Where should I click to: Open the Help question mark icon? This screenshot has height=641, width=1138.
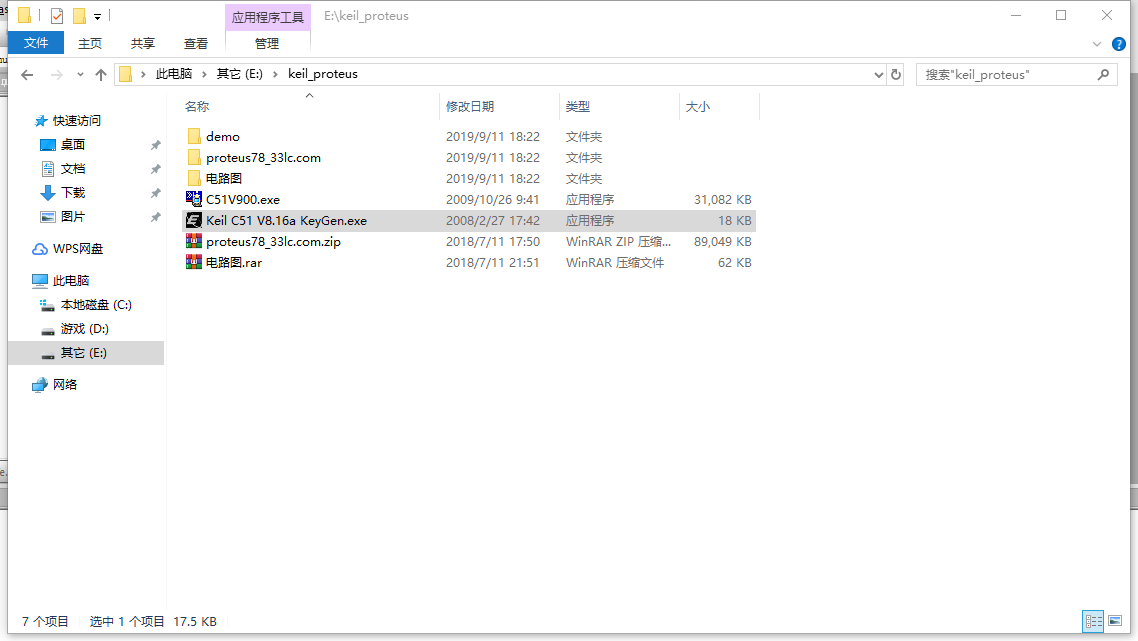coord(1118,44)
